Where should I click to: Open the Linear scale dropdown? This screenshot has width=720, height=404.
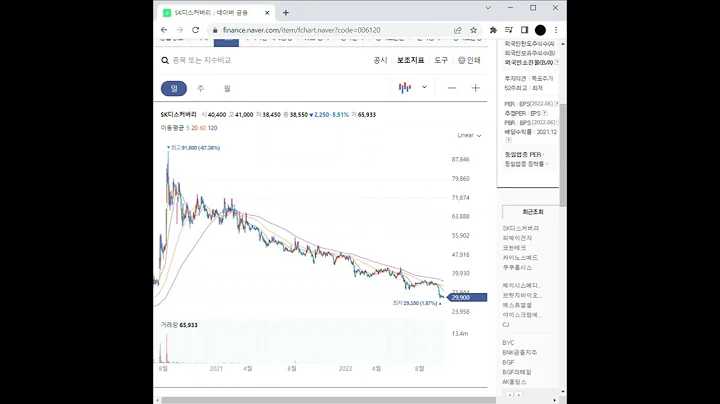coord(469,135)
